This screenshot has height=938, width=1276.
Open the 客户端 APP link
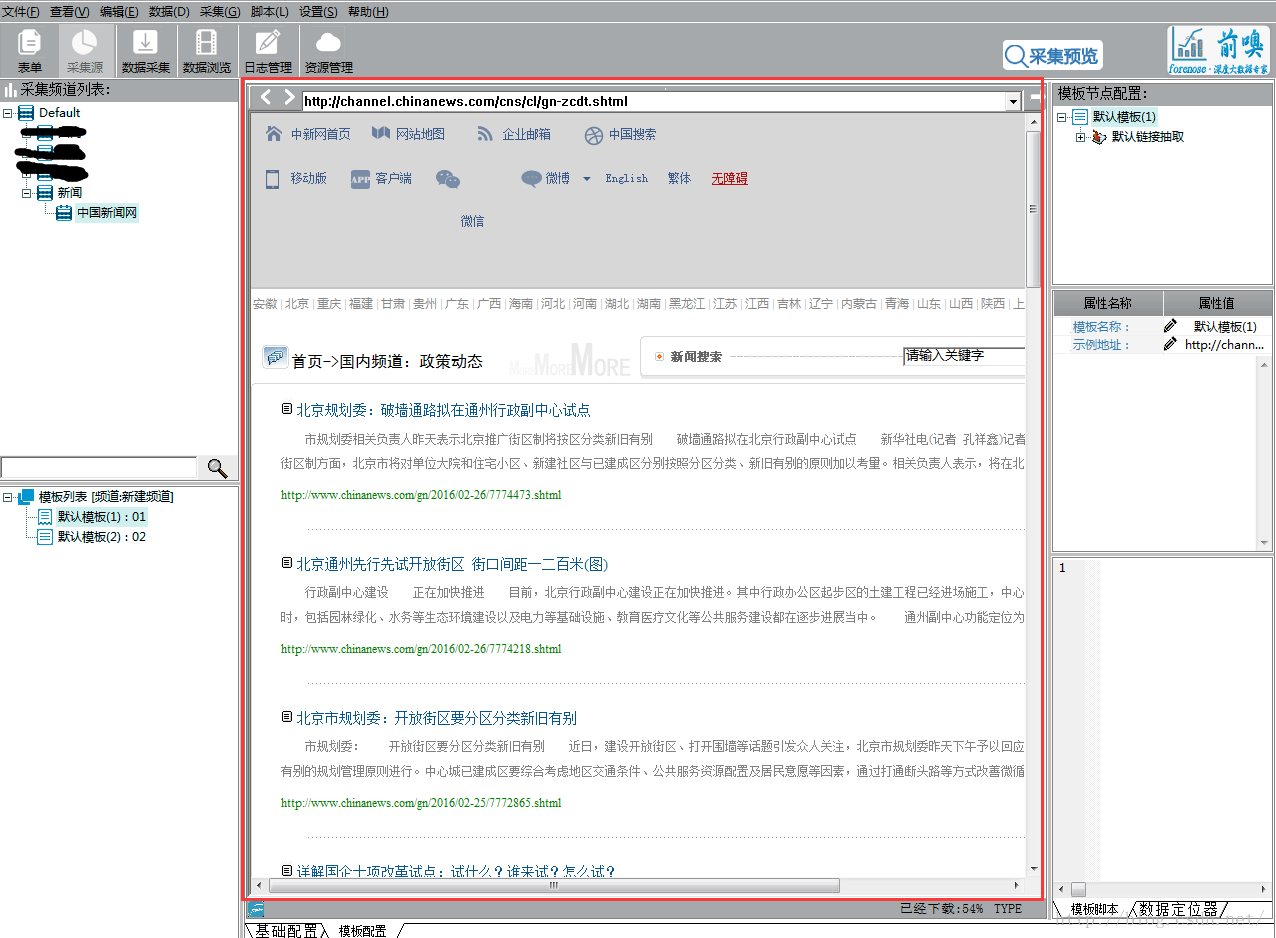point(393,179)
